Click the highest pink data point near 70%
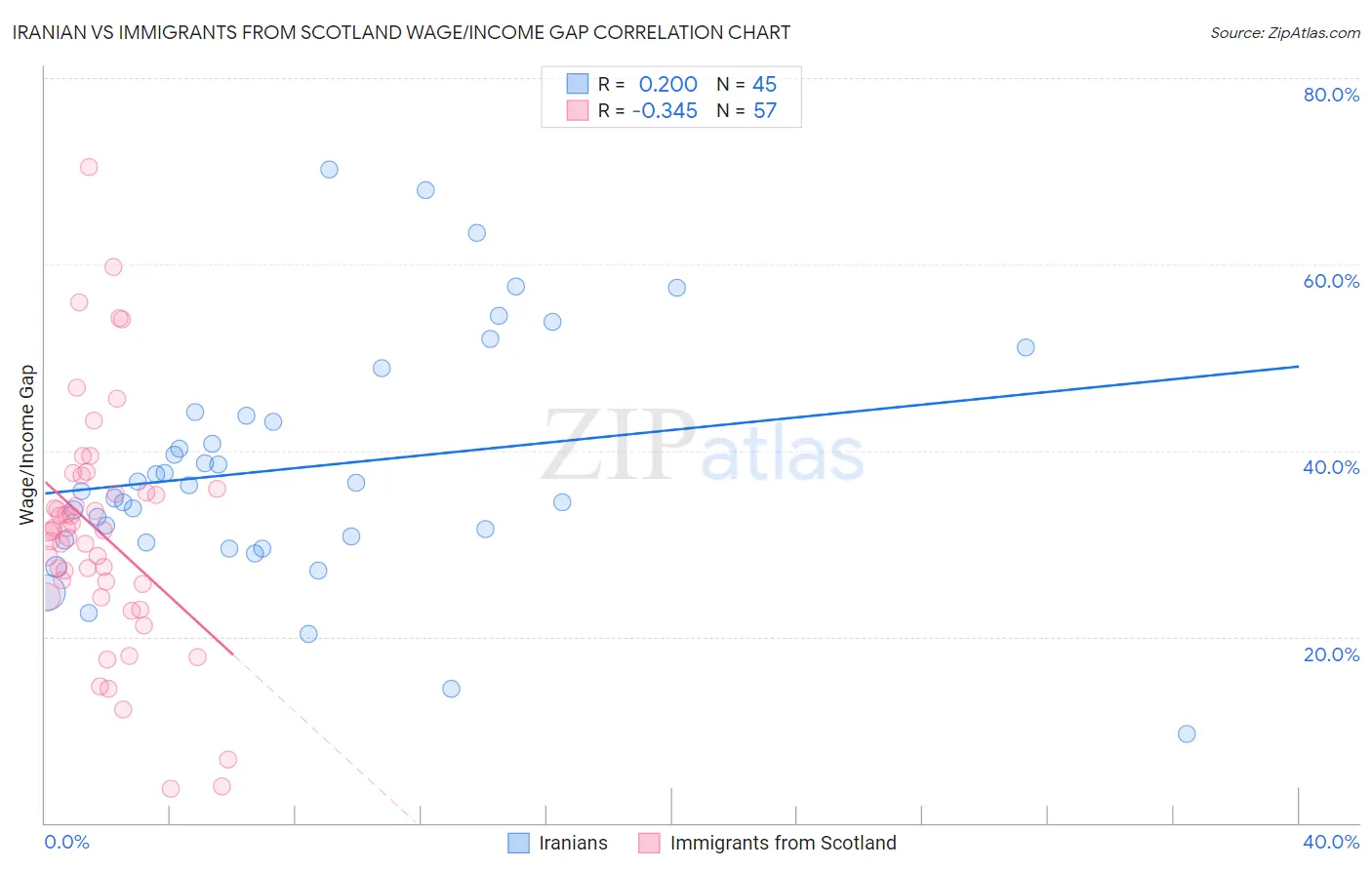This screenshot has width=1372, height=870. click(89, 167)
